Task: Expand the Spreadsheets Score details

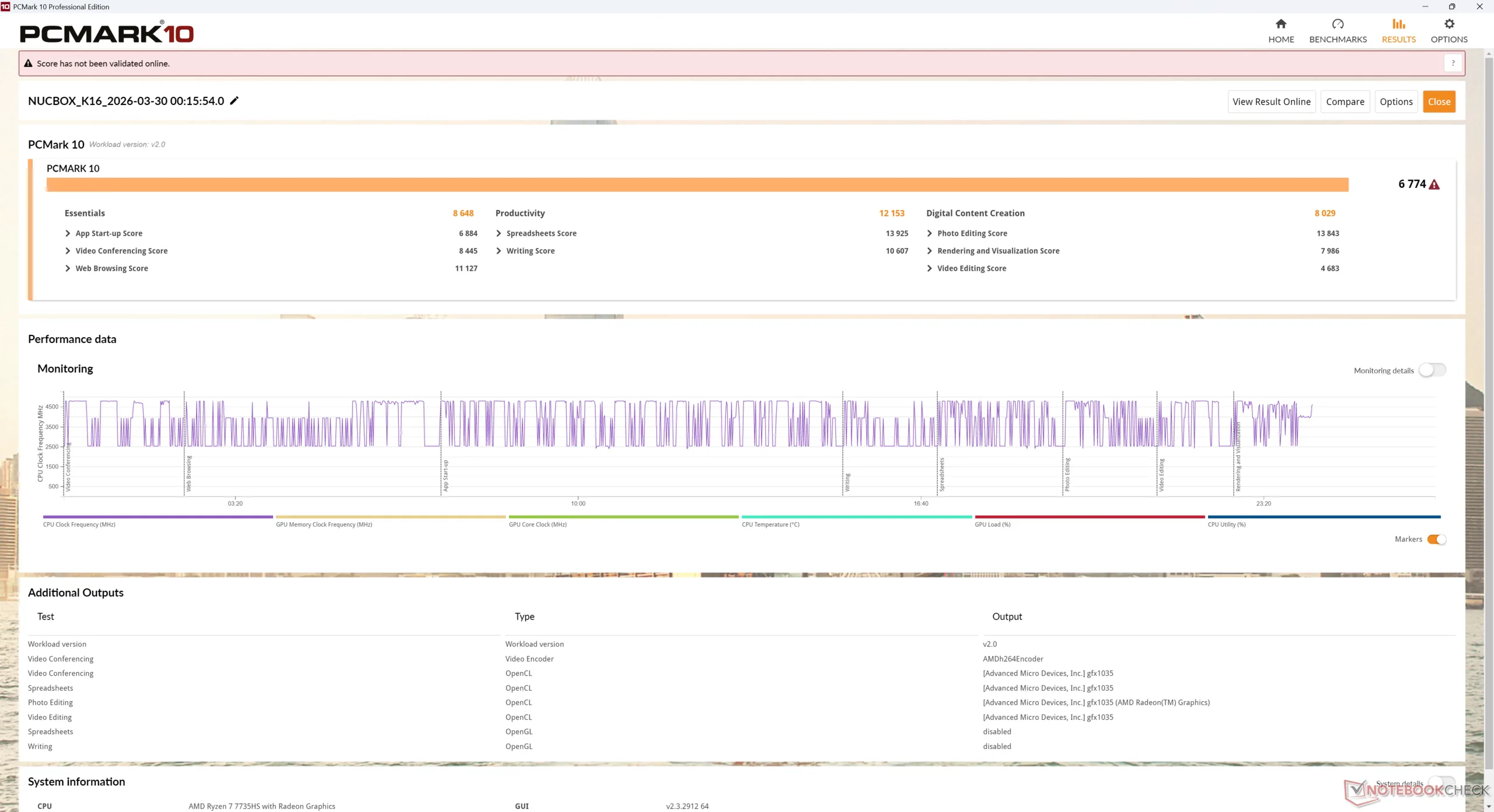Action: click(x=498, y=233)
